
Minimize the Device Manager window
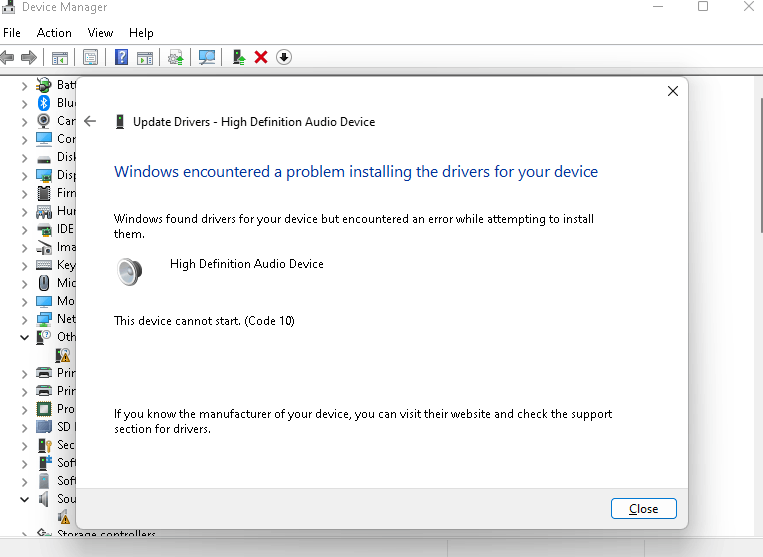point(658,6)
